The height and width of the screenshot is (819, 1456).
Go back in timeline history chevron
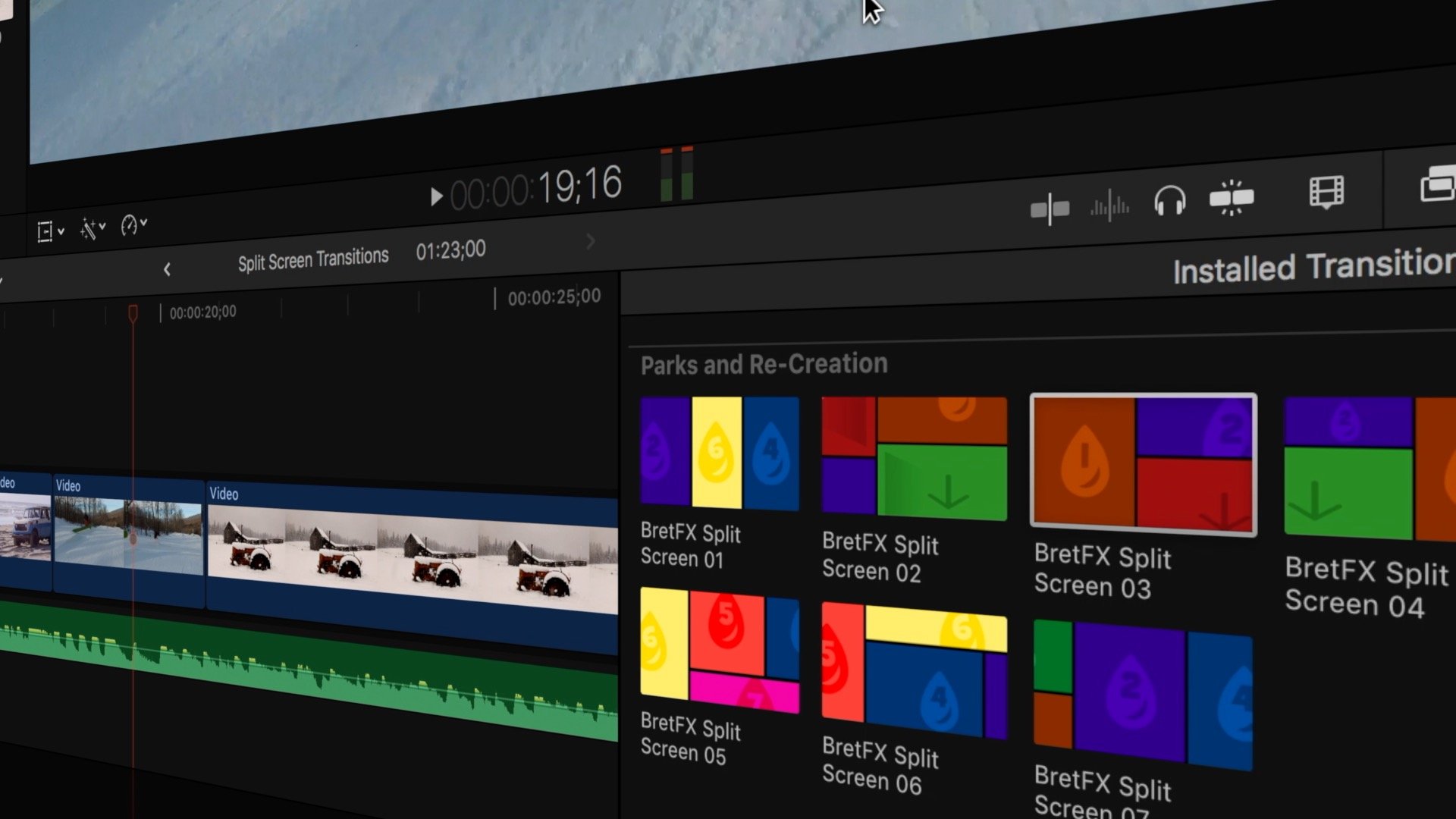[x=168, y=269]
